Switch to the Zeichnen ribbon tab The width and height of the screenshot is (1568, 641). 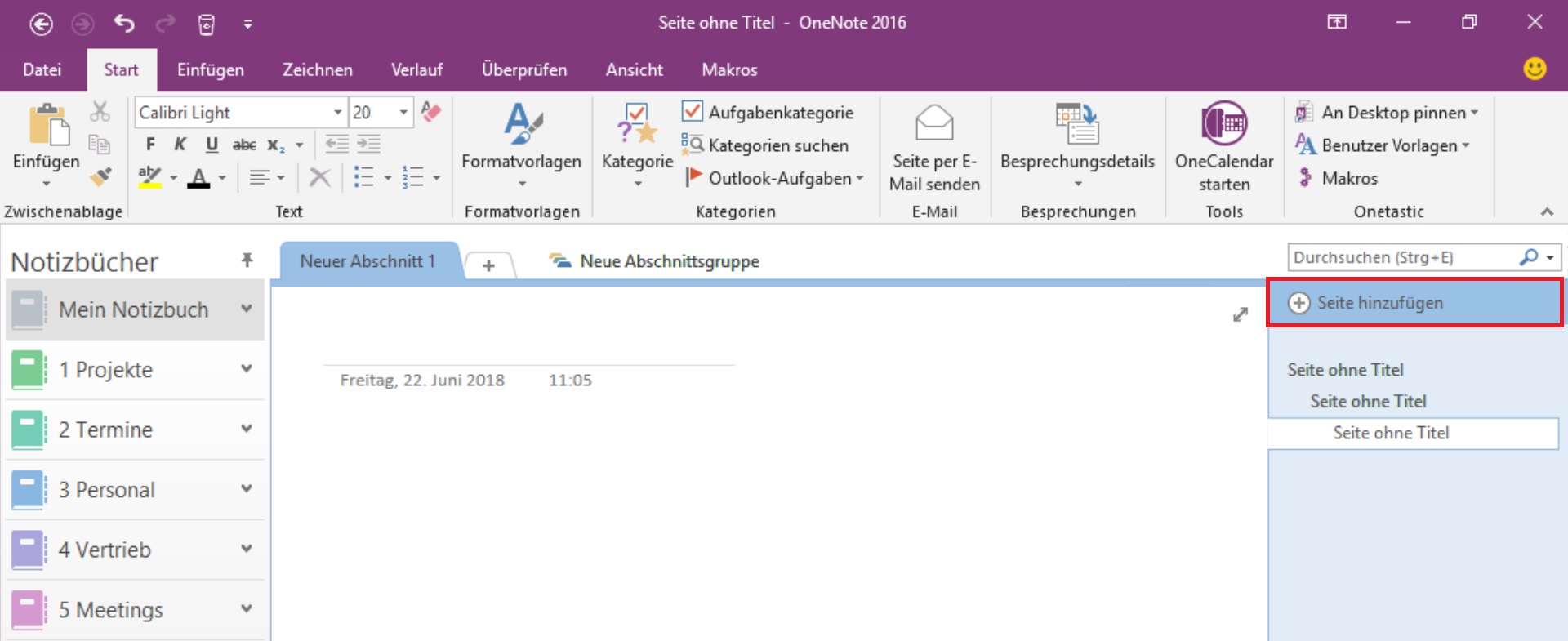coord(317,70)
